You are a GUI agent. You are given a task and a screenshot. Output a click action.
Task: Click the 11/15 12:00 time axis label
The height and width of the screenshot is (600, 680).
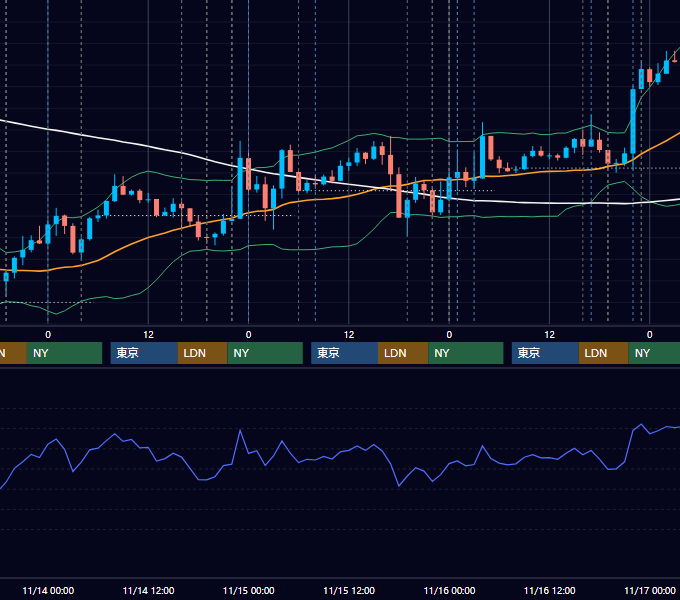point(349,590)
